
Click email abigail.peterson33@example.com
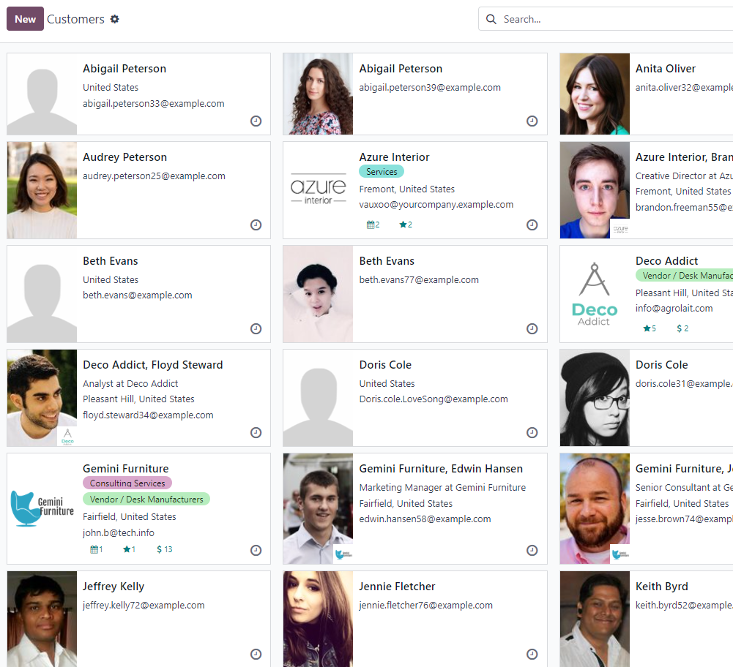click(x=153, y=104)
